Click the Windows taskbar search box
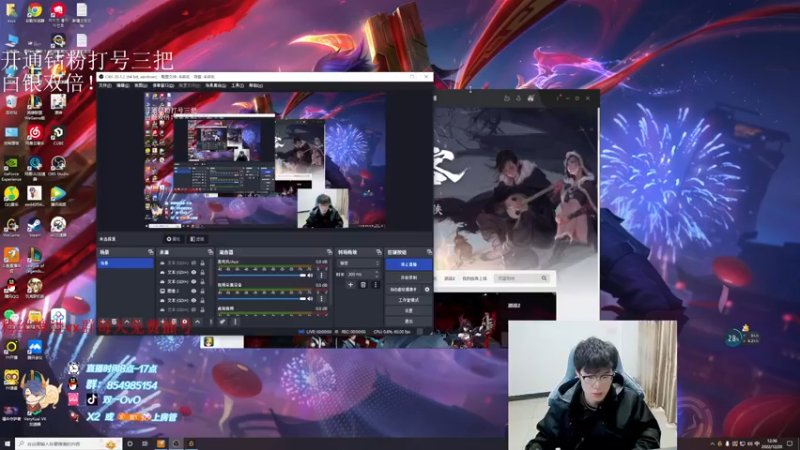The height and width of the screenshot is (450, 800). pyautogui.click(x=68, y=444)
